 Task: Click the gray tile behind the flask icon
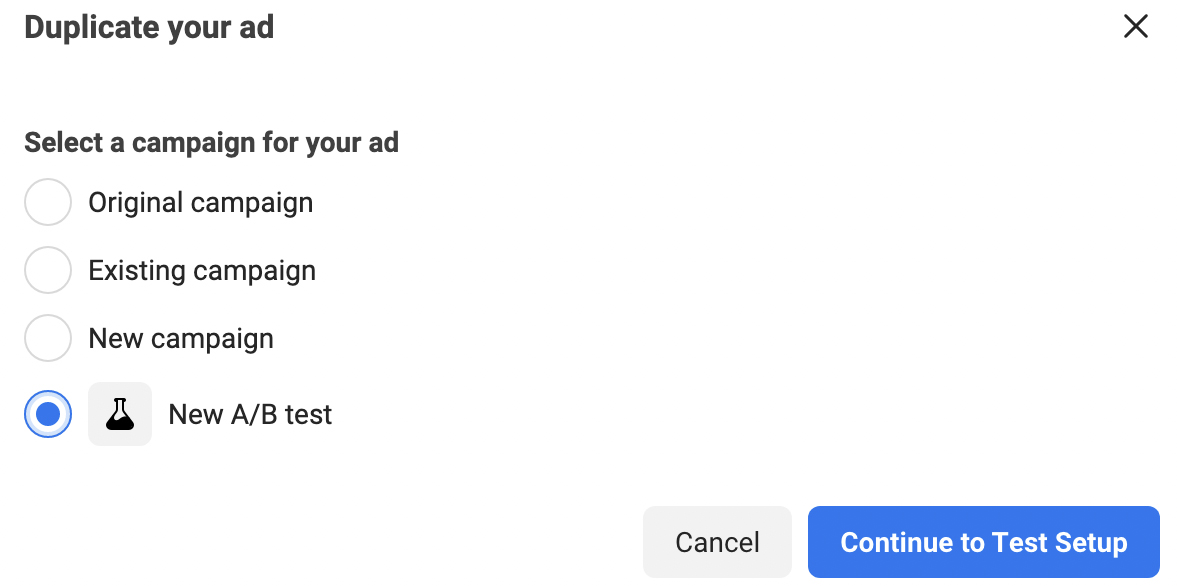tap(120, 414)
